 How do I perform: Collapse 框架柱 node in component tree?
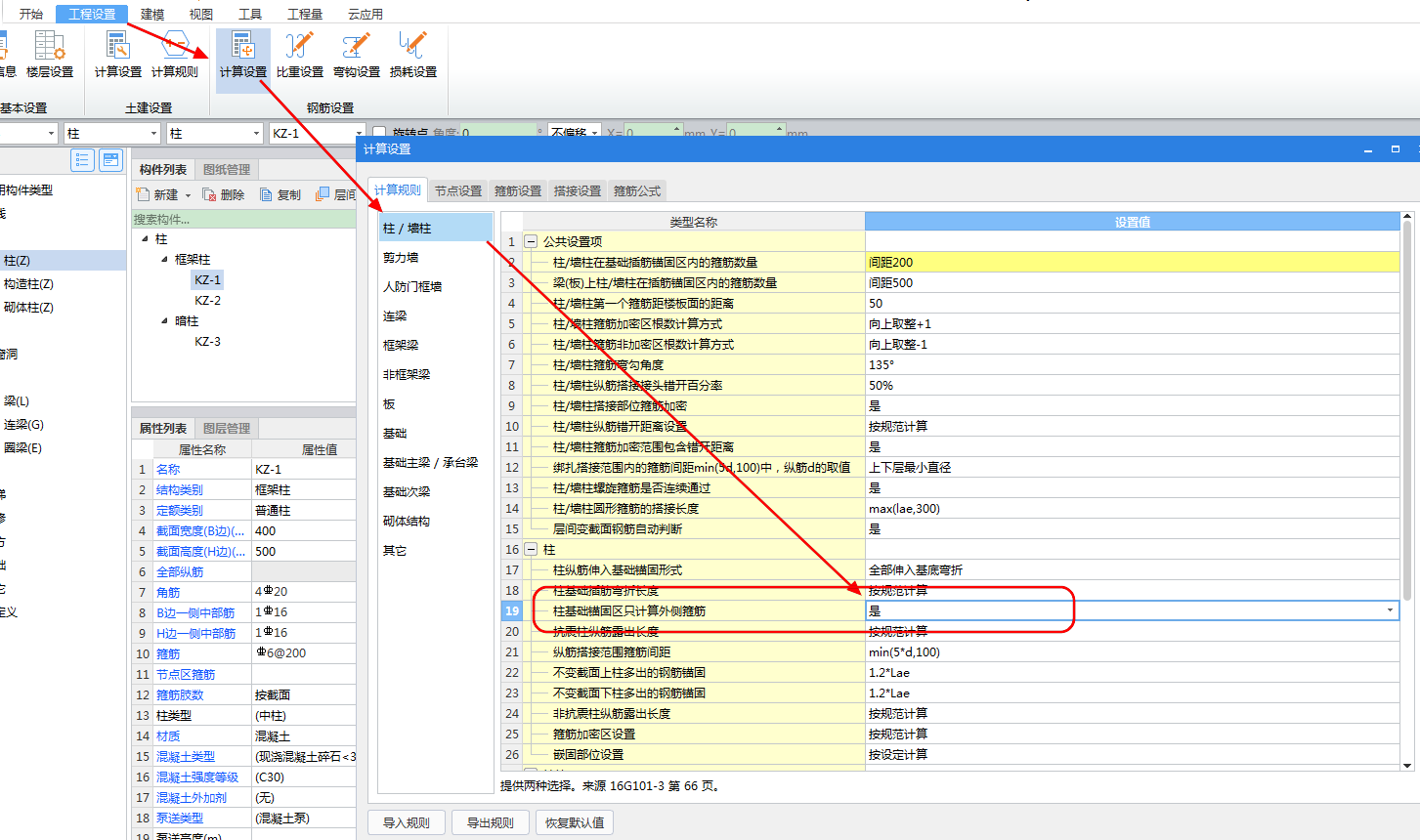(164, 260)
